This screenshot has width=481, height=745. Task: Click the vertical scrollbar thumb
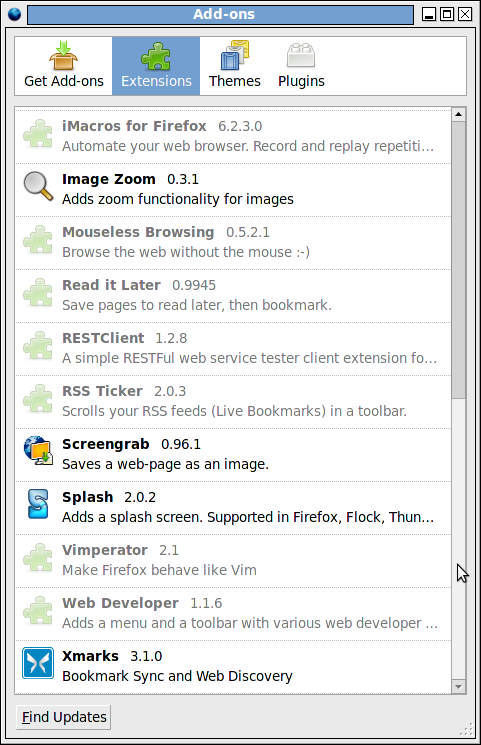[x=458, y=260]
